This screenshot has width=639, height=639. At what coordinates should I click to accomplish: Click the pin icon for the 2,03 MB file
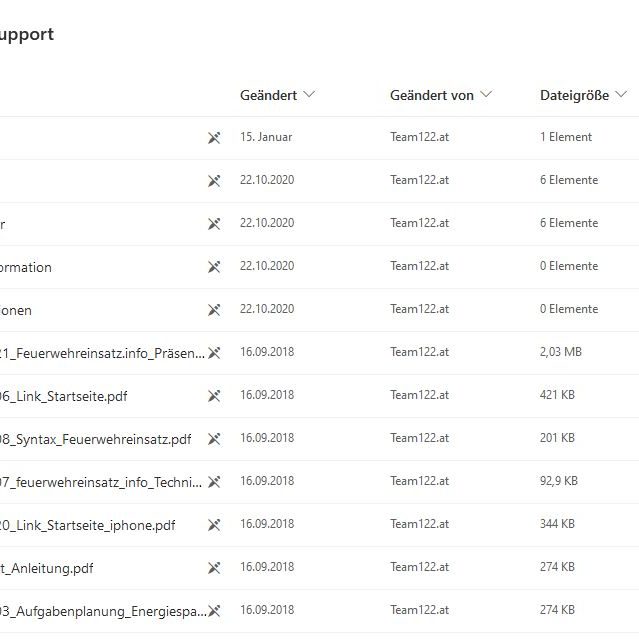point(214,353)
